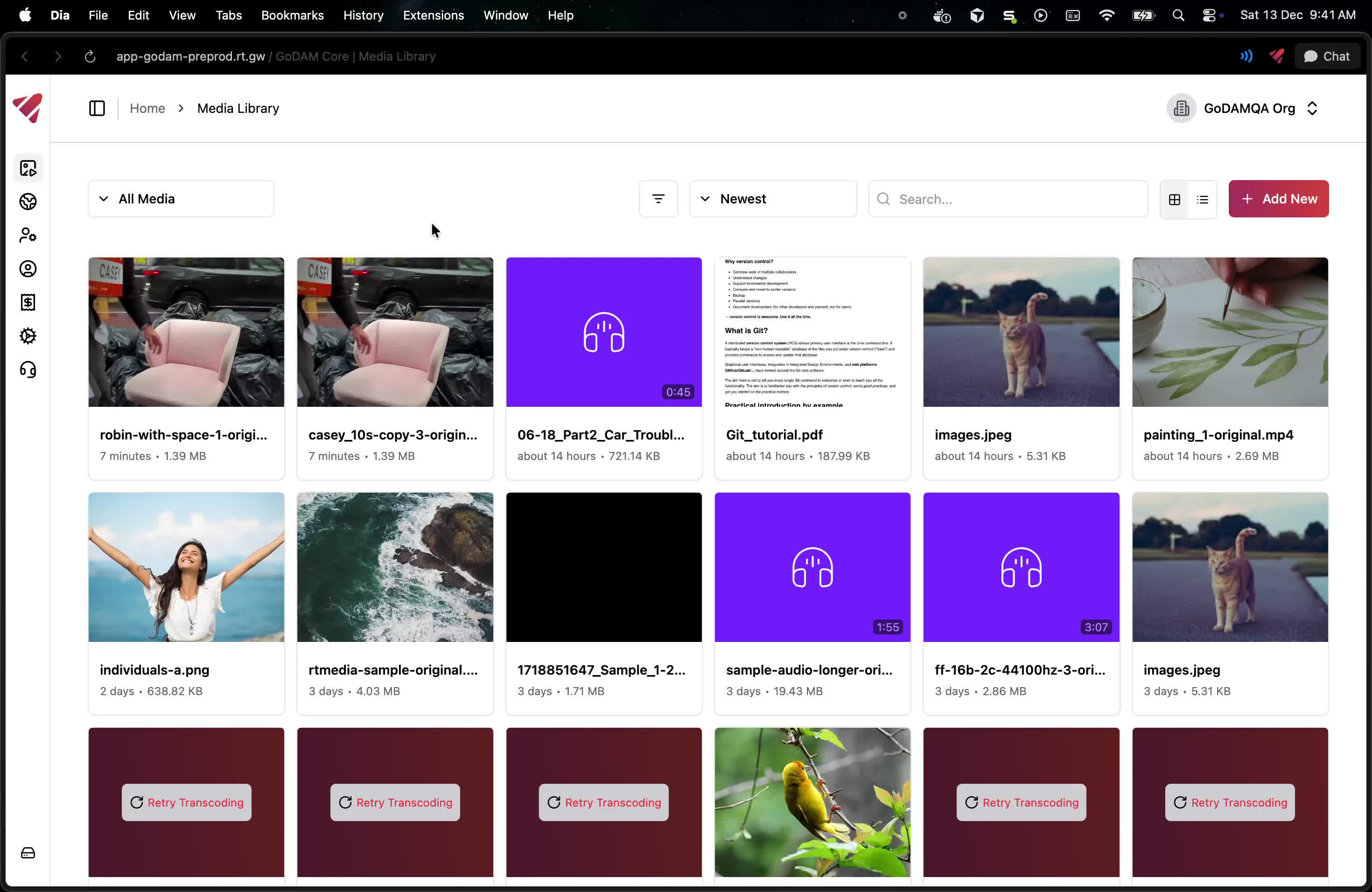Click the browser forward arrow

[58, 56]
